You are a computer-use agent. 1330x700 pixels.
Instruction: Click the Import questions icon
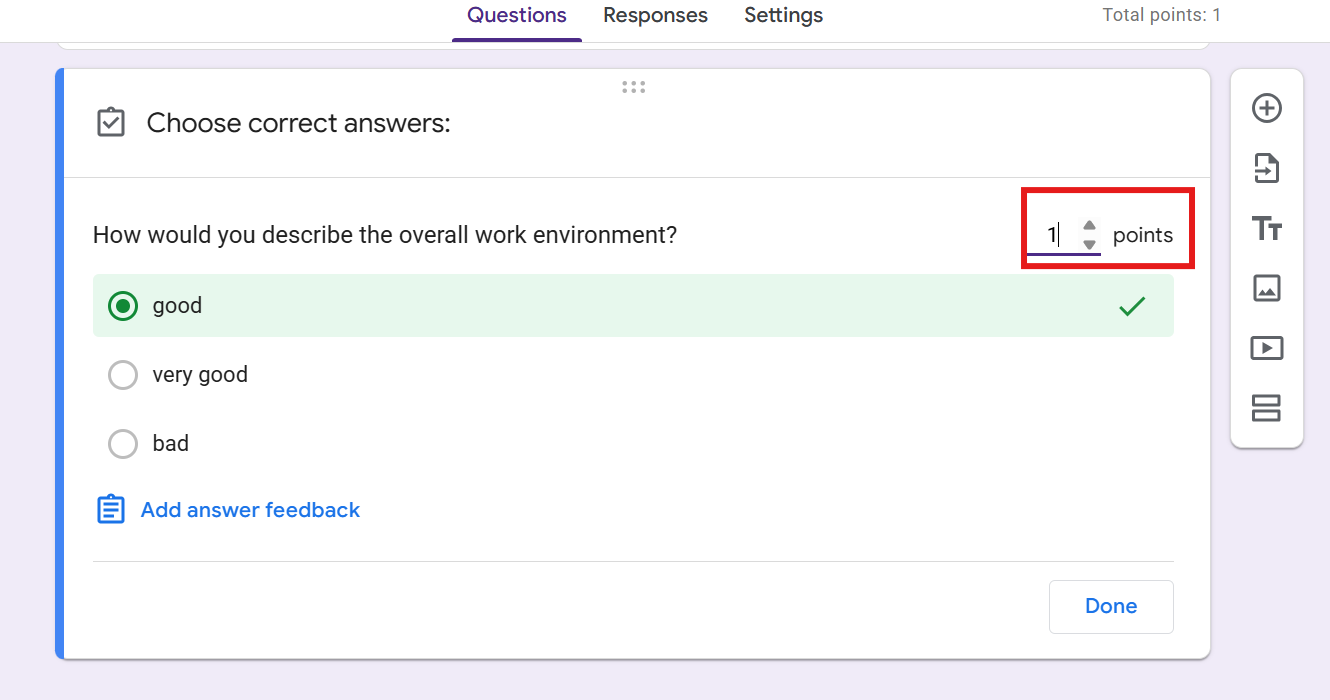click(x=1267, y=168)
